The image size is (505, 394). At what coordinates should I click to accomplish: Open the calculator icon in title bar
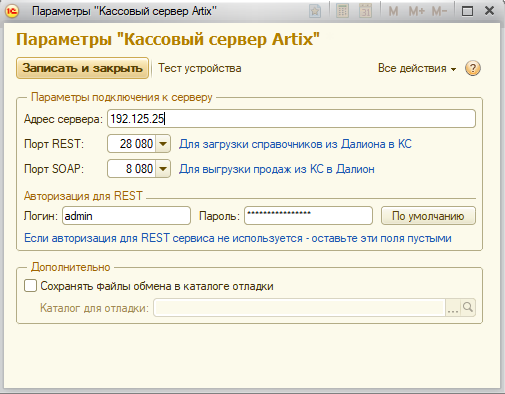pos(342,11)
